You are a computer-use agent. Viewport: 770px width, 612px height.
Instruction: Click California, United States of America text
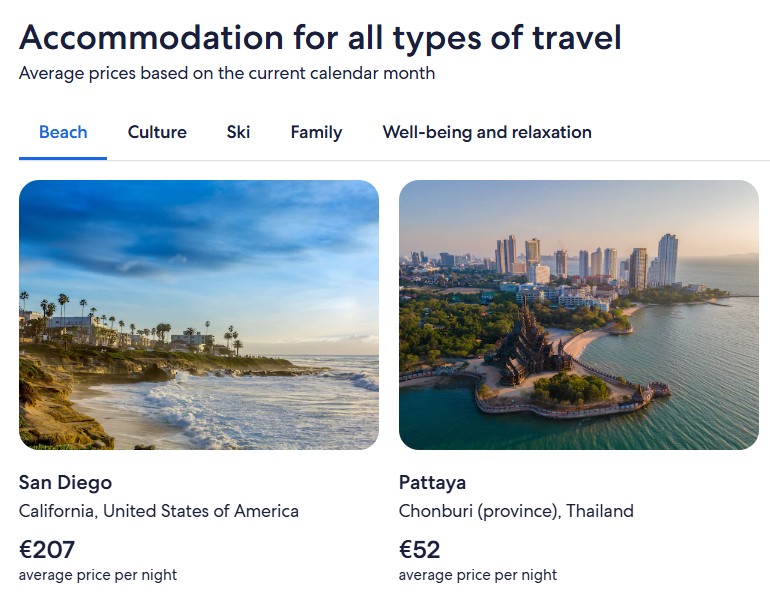tap(159, 511)
